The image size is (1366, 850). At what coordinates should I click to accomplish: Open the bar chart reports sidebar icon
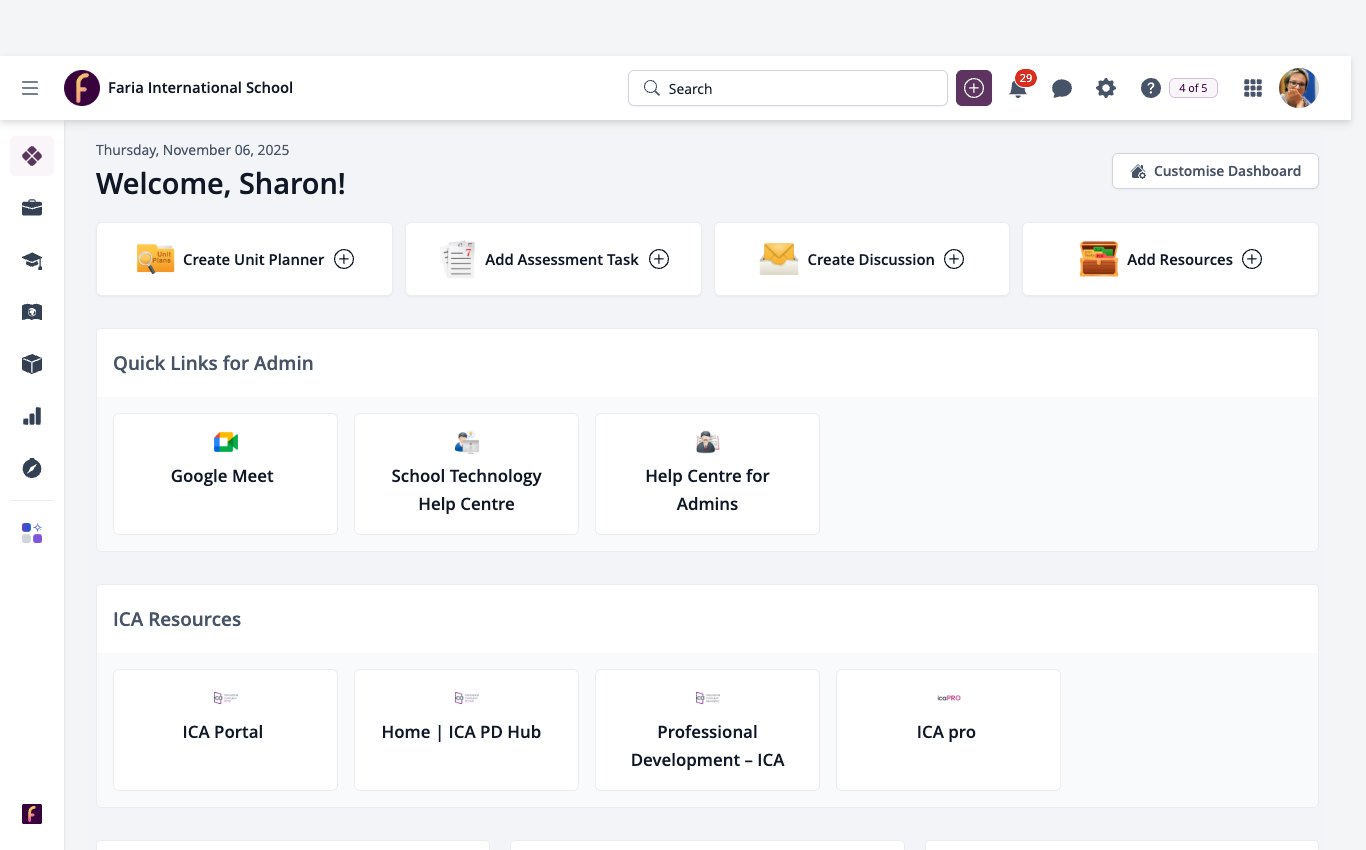(32, 416)
